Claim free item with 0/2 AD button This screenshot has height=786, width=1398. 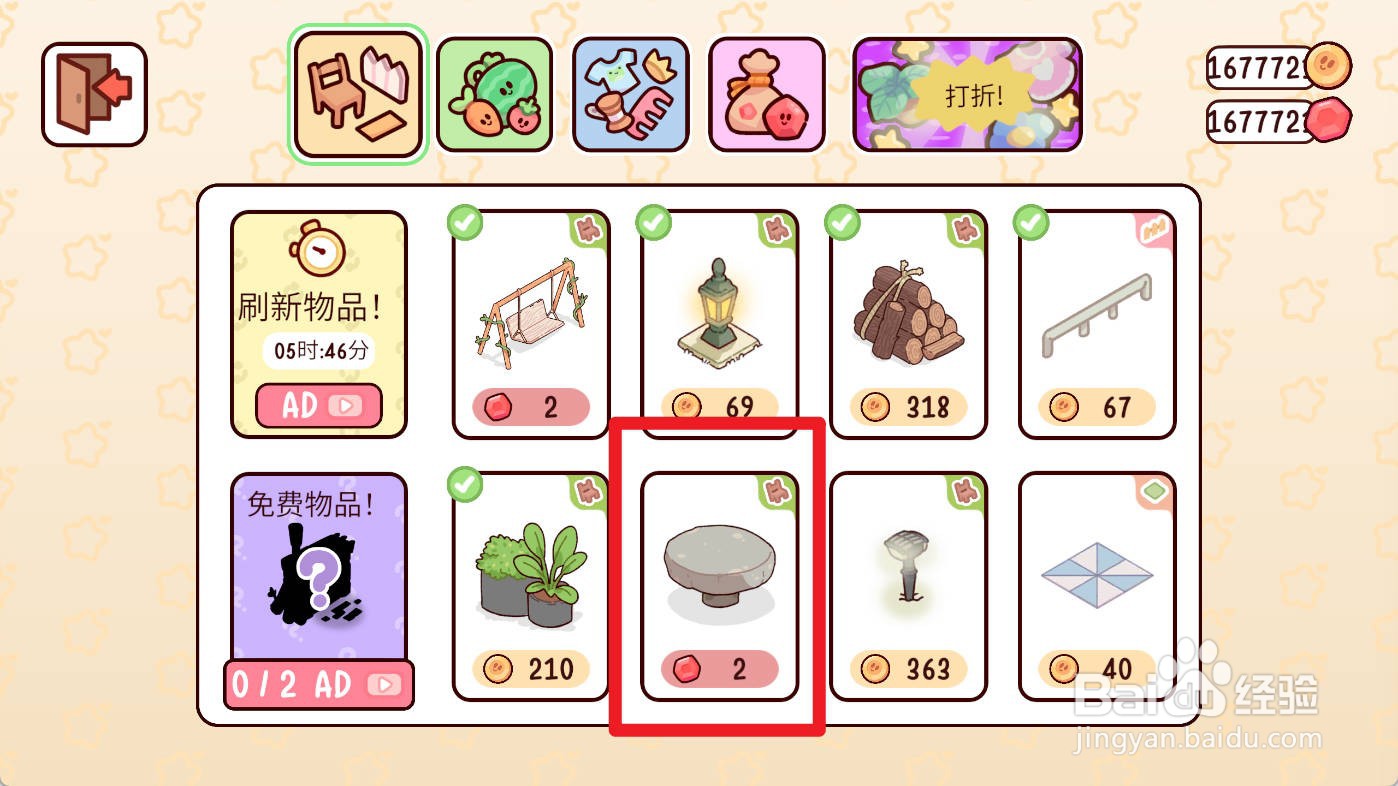(x=318, y=685)
